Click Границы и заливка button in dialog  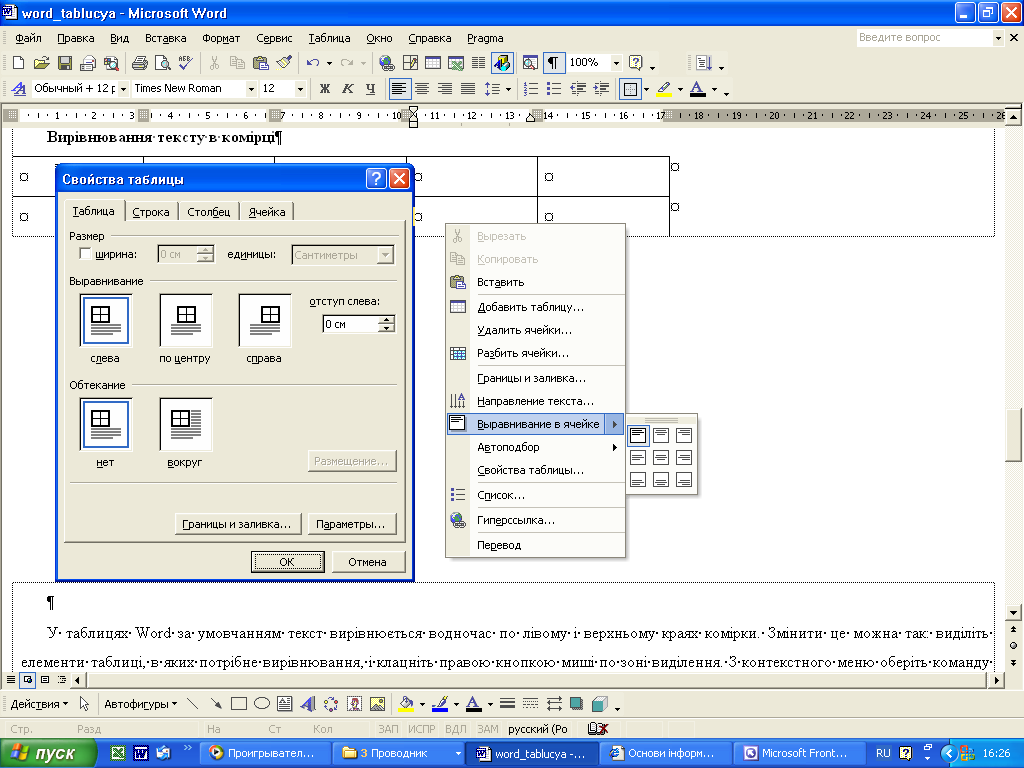point(237,524)
